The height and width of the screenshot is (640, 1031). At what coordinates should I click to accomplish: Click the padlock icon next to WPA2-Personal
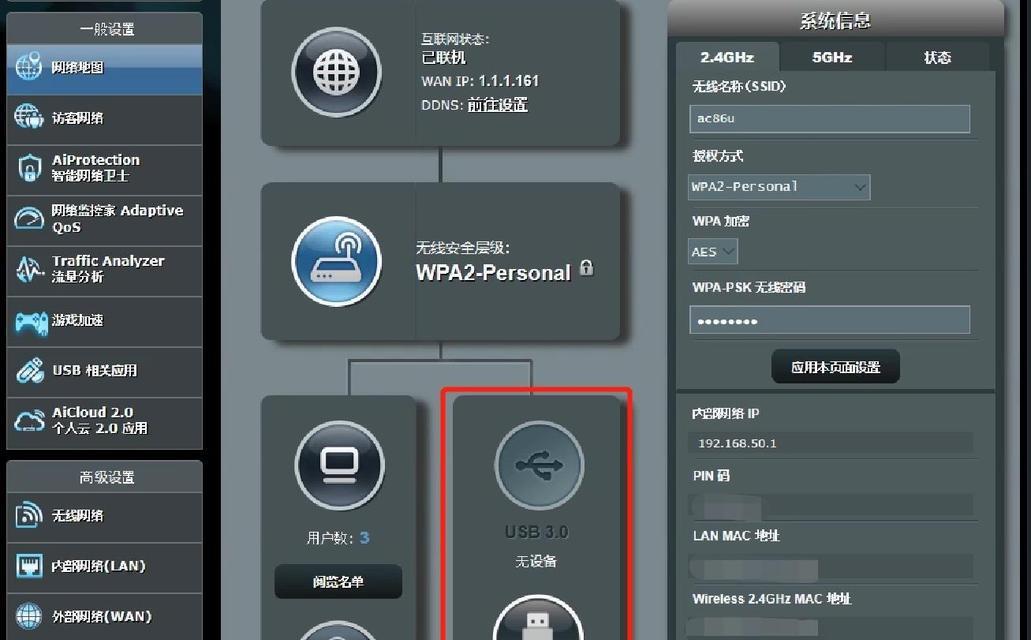[x=587, y=268]
